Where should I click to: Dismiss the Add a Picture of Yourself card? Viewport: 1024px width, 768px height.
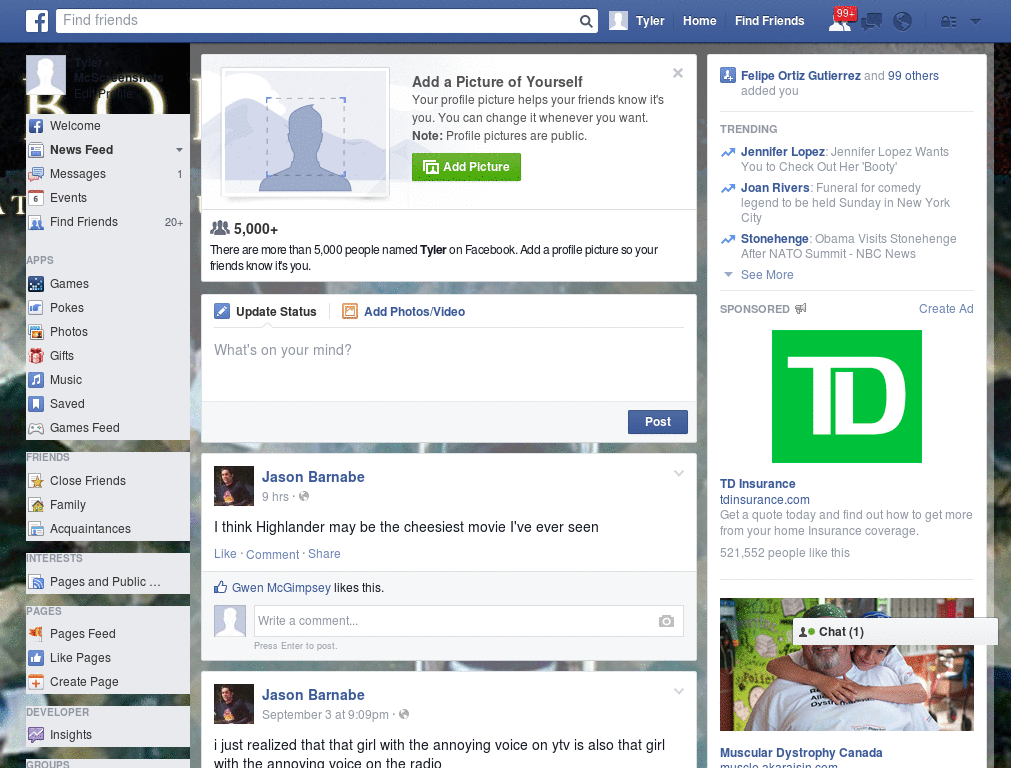click(678, 73)
